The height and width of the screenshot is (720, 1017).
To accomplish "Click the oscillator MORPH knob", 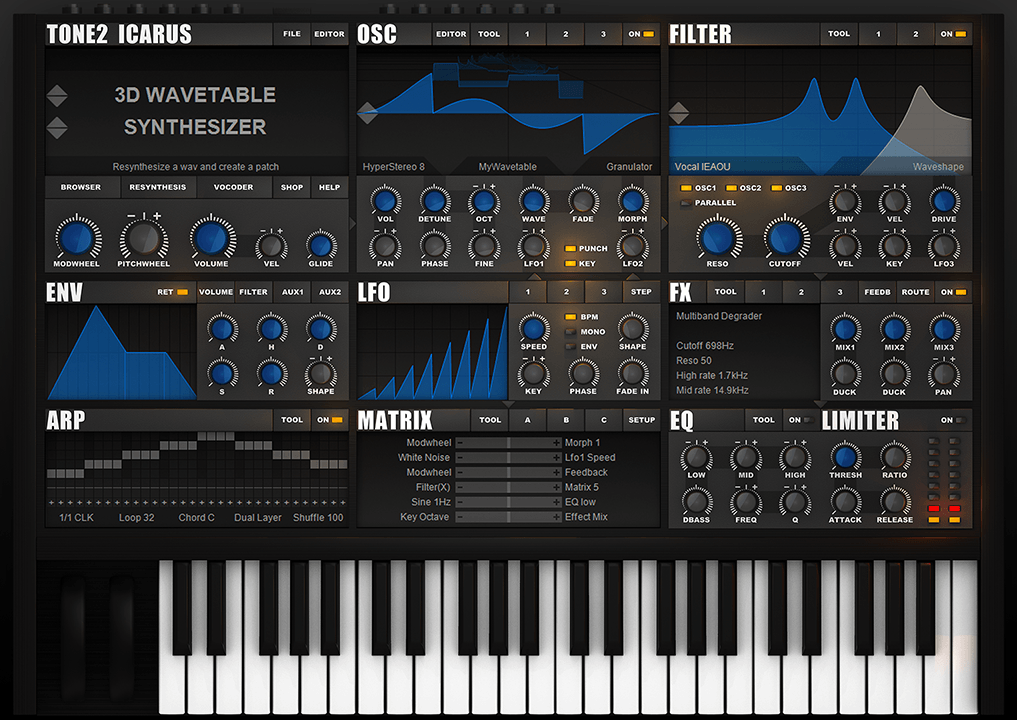I will (x=632, y=199).
